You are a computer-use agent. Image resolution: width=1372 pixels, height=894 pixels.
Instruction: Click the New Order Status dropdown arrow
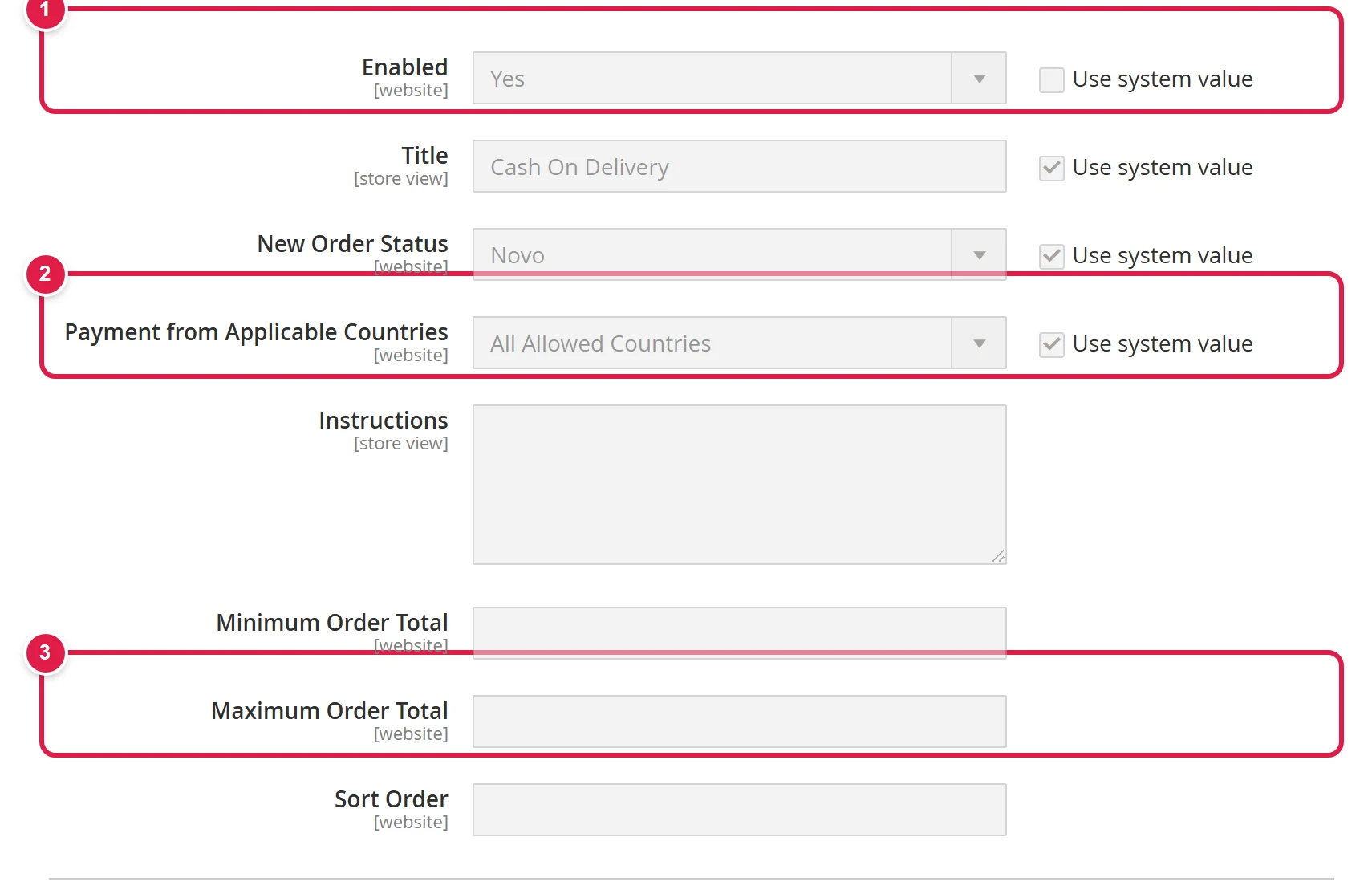[979, 255]
